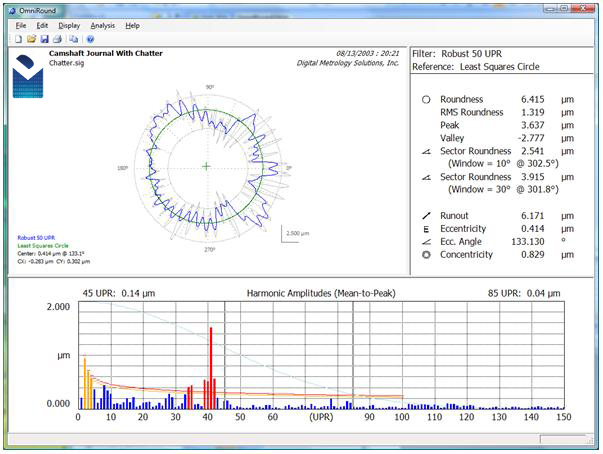The image size is (603, 454).
Task: Click the tall red harmonic bar at 41 UPR
Action: coord(211,368)
